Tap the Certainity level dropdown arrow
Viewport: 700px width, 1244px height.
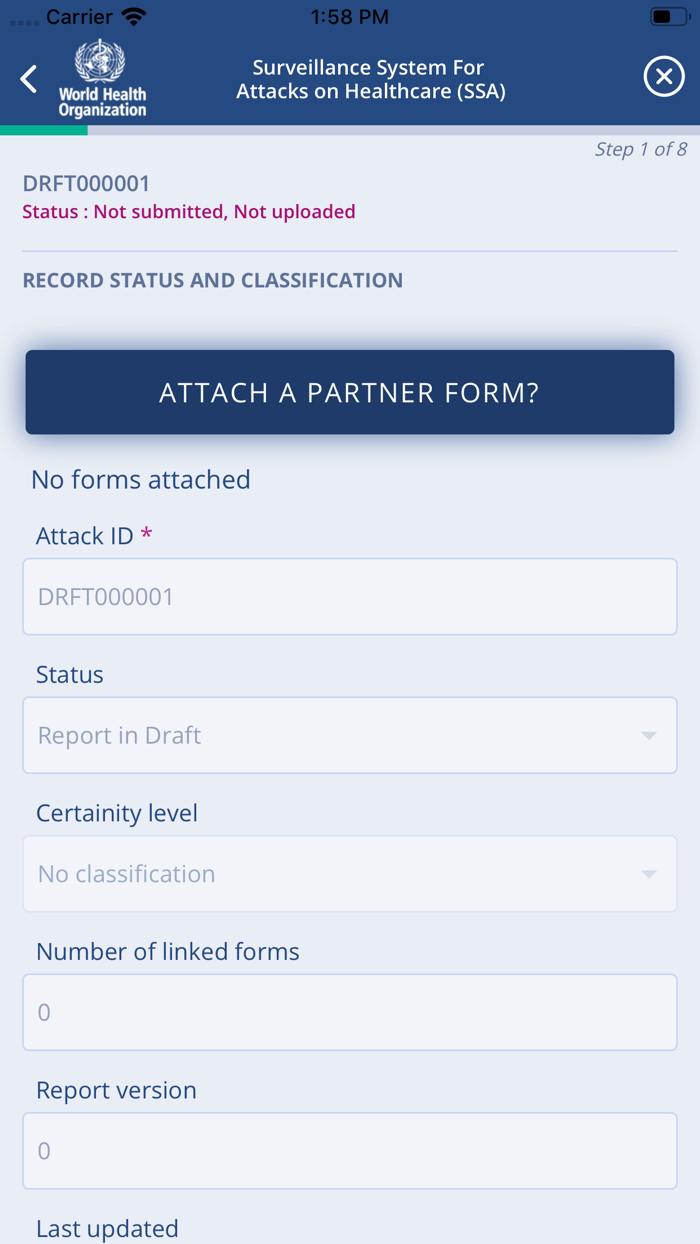tap(649, 874)
